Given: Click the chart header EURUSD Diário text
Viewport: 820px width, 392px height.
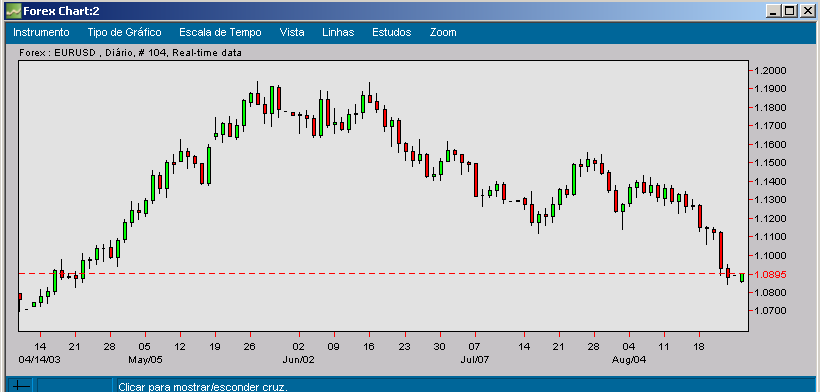Looking at the screenshot, I should [x=130, y=53].
